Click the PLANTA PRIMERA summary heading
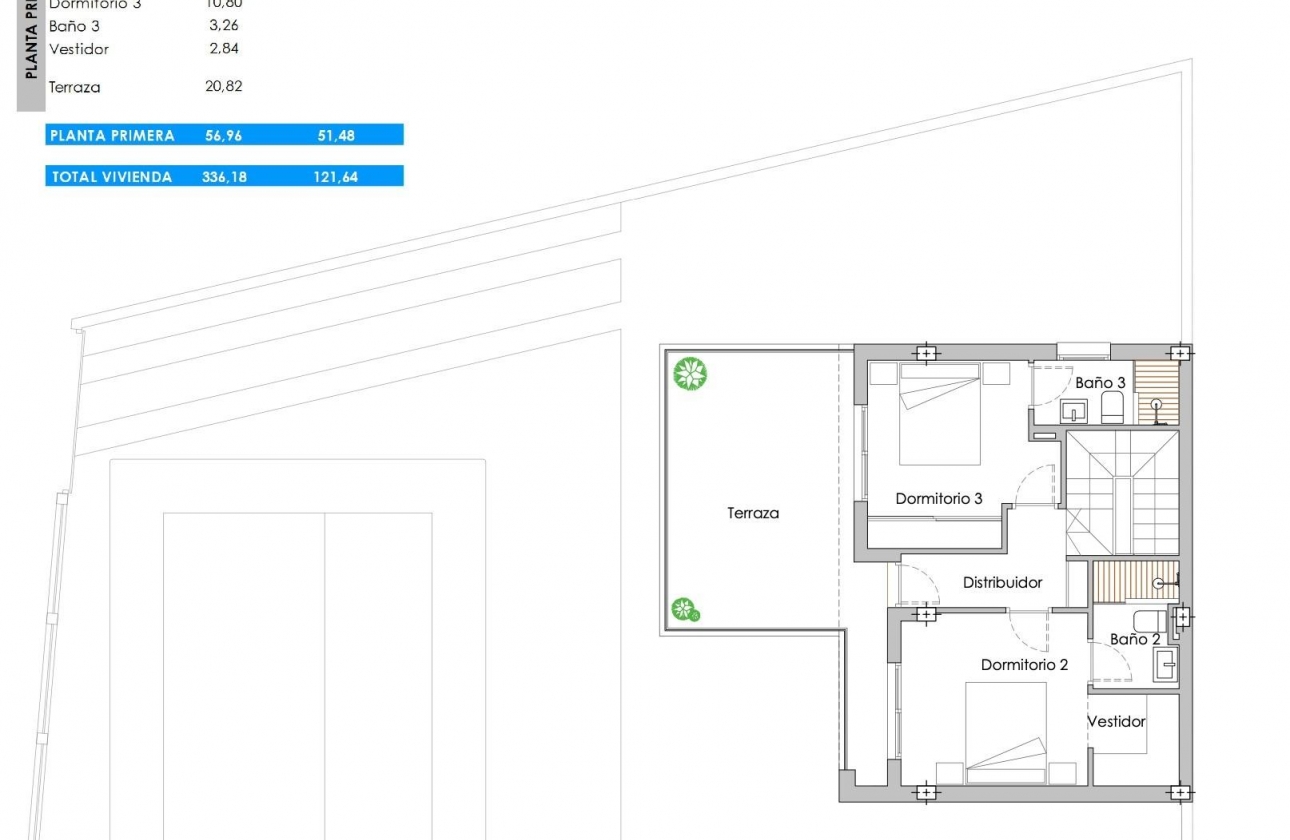 (x=112, y=135)
